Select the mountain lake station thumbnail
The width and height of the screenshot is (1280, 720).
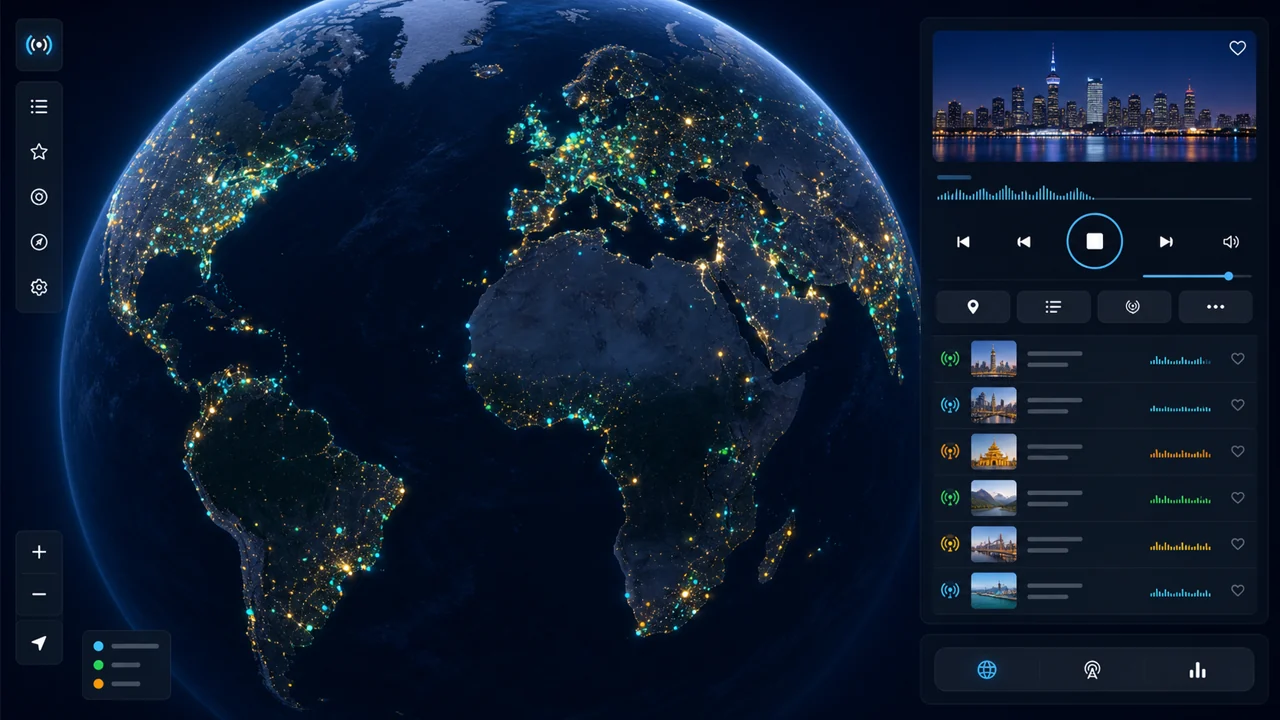994,498
